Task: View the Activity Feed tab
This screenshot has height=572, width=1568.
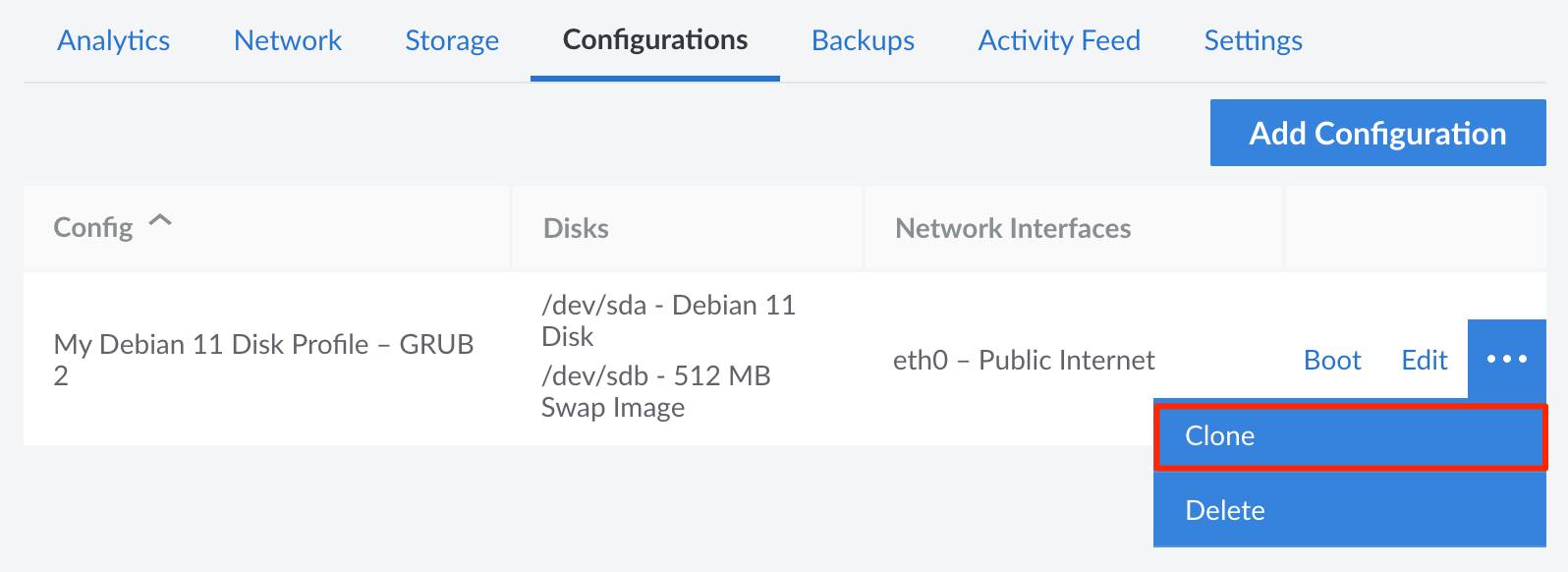Action: (1058, 40)
